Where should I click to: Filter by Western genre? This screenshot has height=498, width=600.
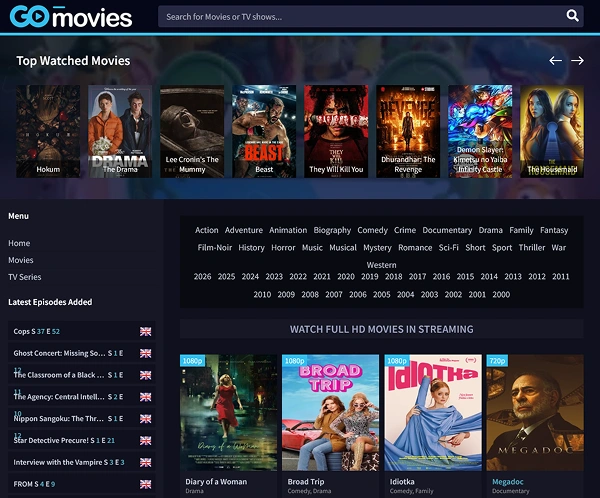tap(382, 265)
